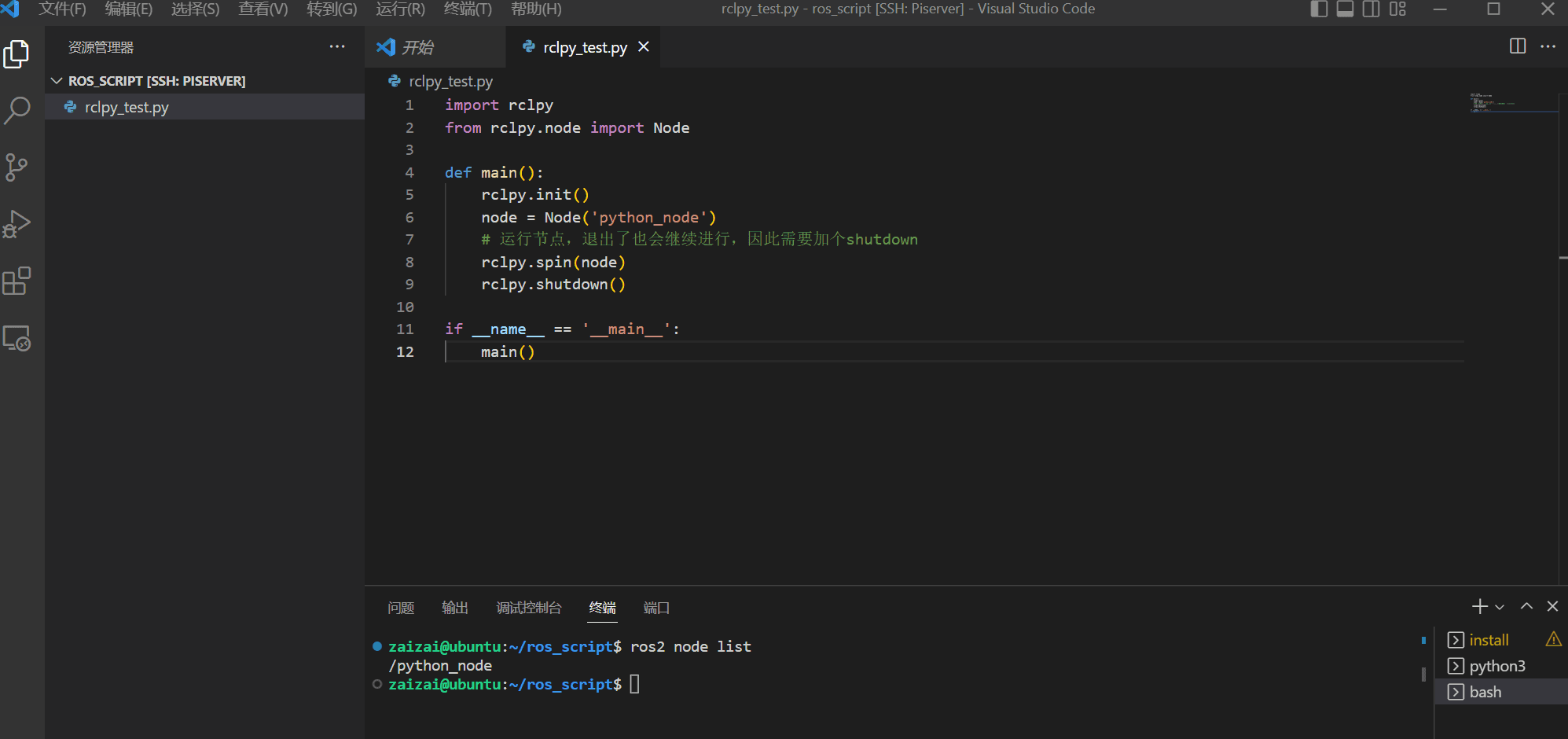Open the 终端(T) menu
The width and height of the screenshot is (1568, 739).
coord(468,9)
